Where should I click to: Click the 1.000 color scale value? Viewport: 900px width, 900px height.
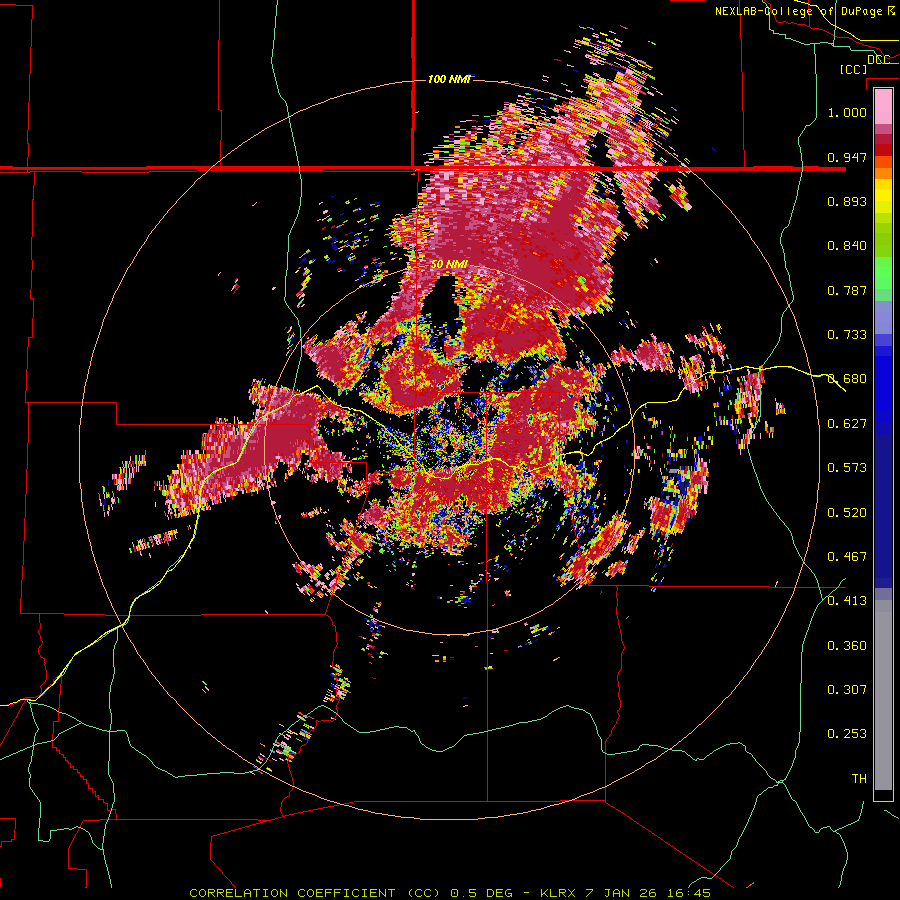847,112
